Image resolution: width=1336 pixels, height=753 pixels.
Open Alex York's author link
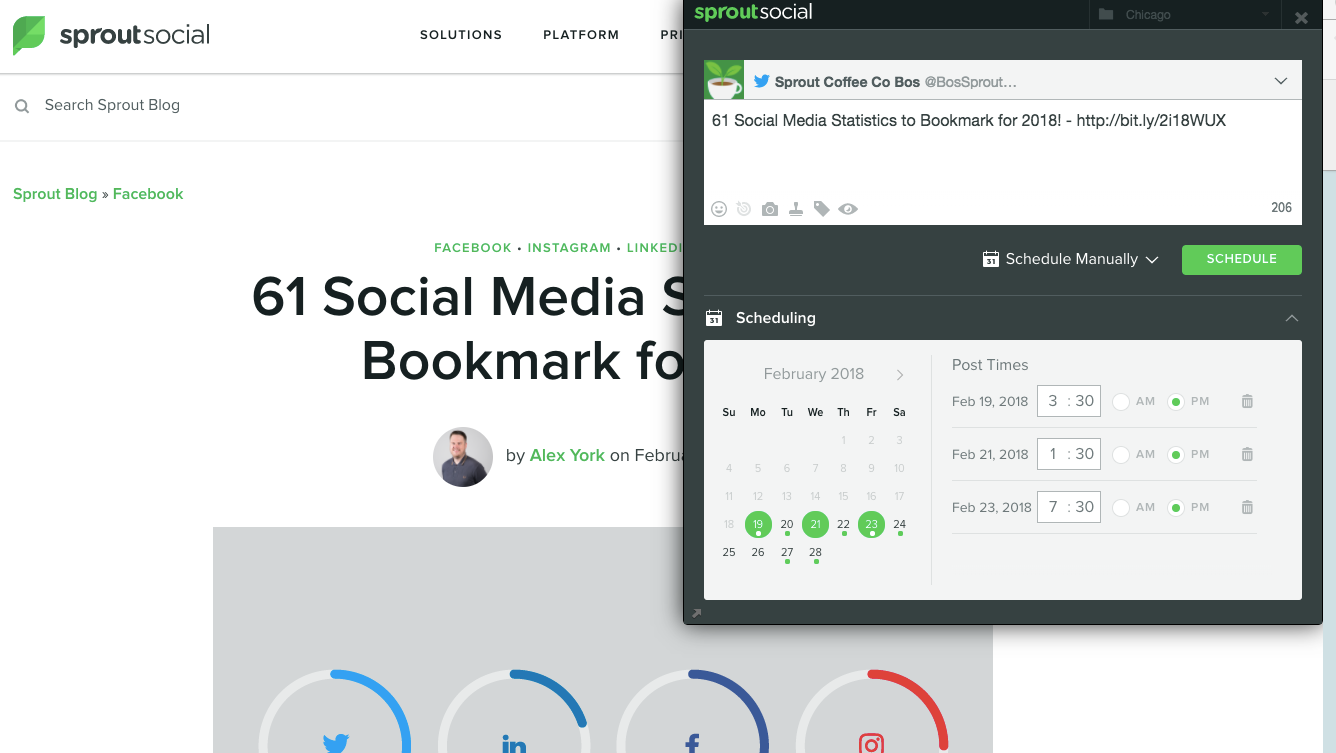point(567,455)
